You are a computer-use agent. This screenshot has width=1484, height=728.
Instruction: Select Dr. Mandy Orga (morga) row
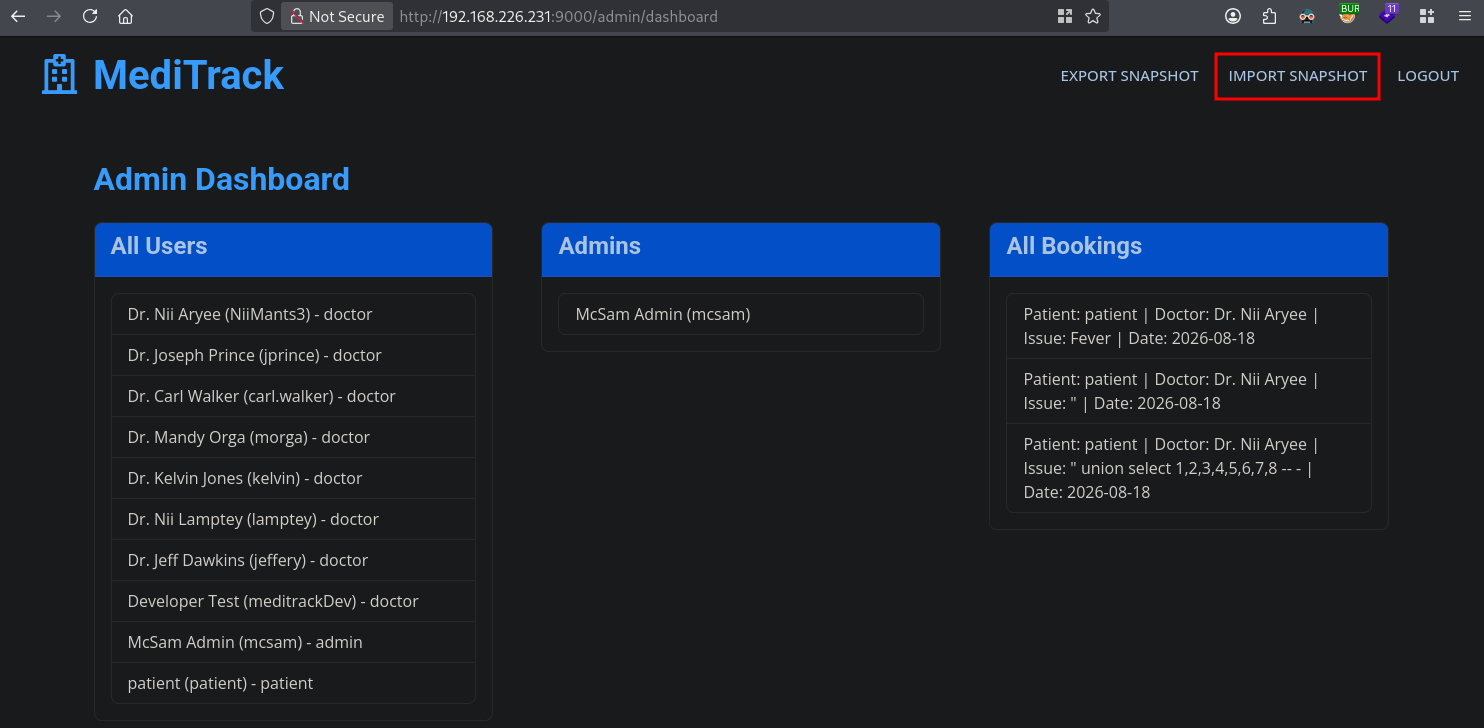click(x=293, y=437)
